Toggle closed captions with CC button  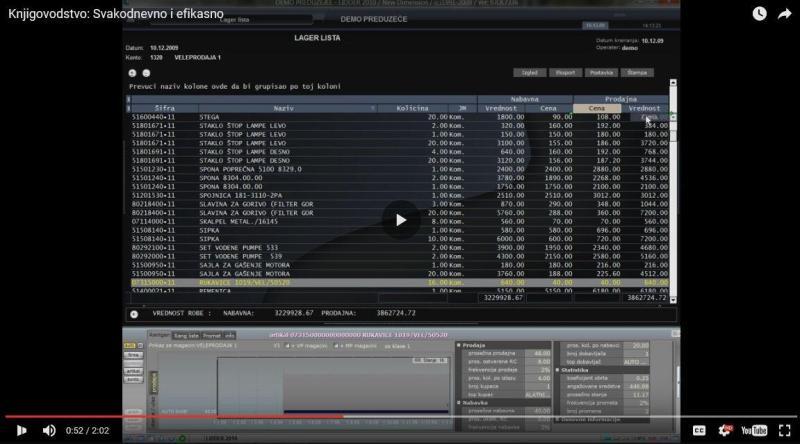click(x=699, y=431)
